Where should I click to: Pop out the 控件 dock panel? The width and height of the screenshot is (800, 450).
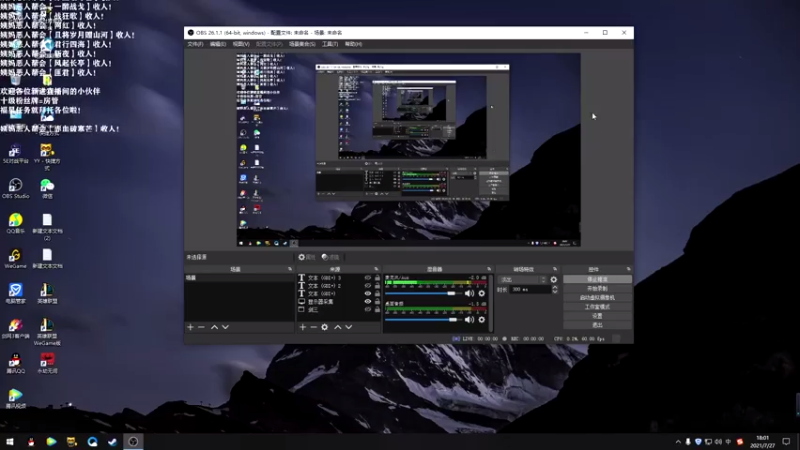point(629,269)
